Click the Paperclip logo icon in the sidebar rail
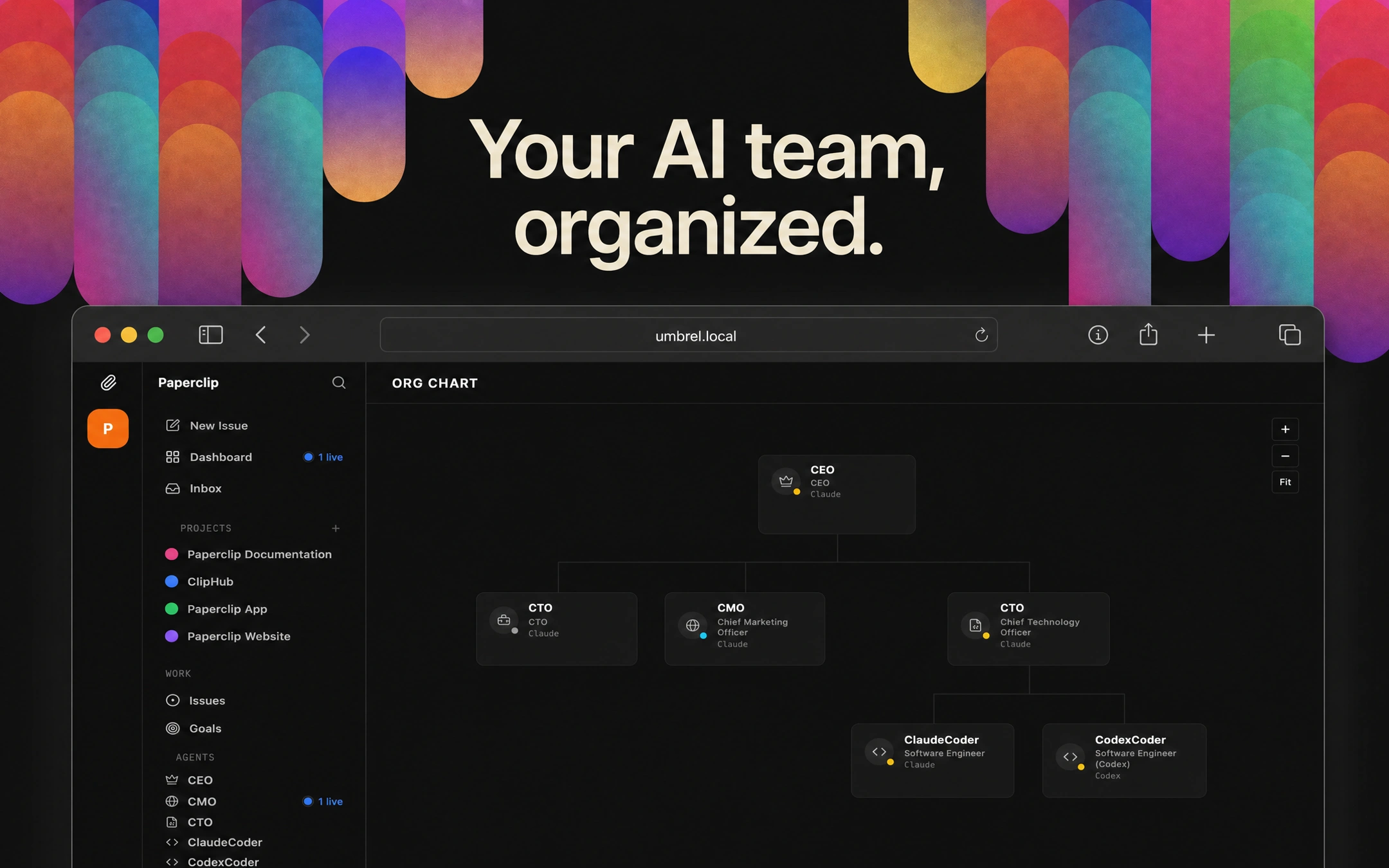1389x868 pixels. 108,383
